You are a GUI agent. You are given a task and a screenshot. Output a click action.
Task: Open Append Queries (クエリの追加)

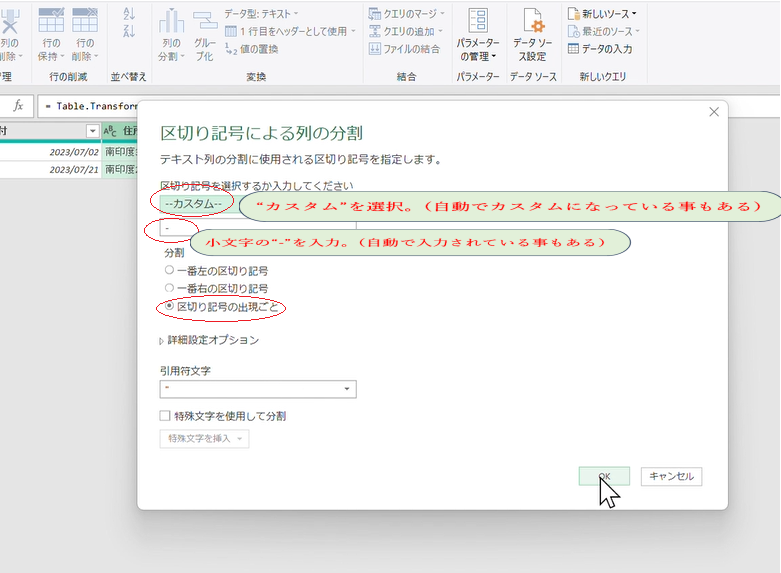405,31
